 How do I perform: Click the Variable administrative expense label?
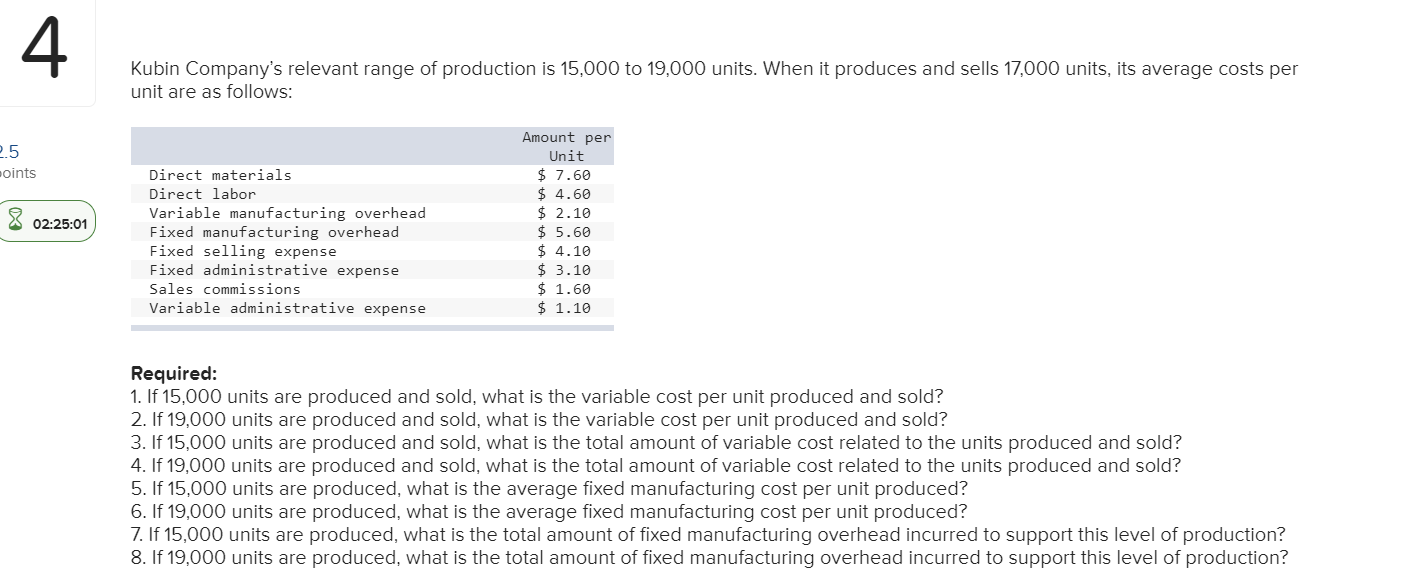287,308
